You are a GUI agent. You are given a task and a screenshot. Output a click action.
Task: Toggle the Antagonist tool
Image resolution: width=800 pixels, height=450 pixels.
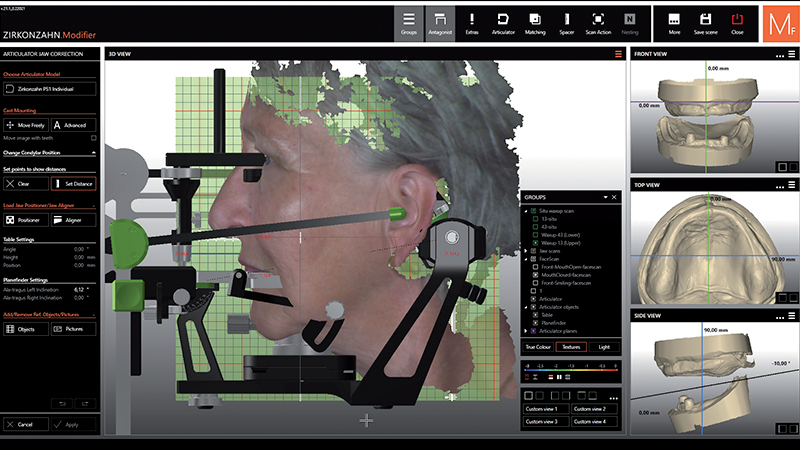pos(438,24)
